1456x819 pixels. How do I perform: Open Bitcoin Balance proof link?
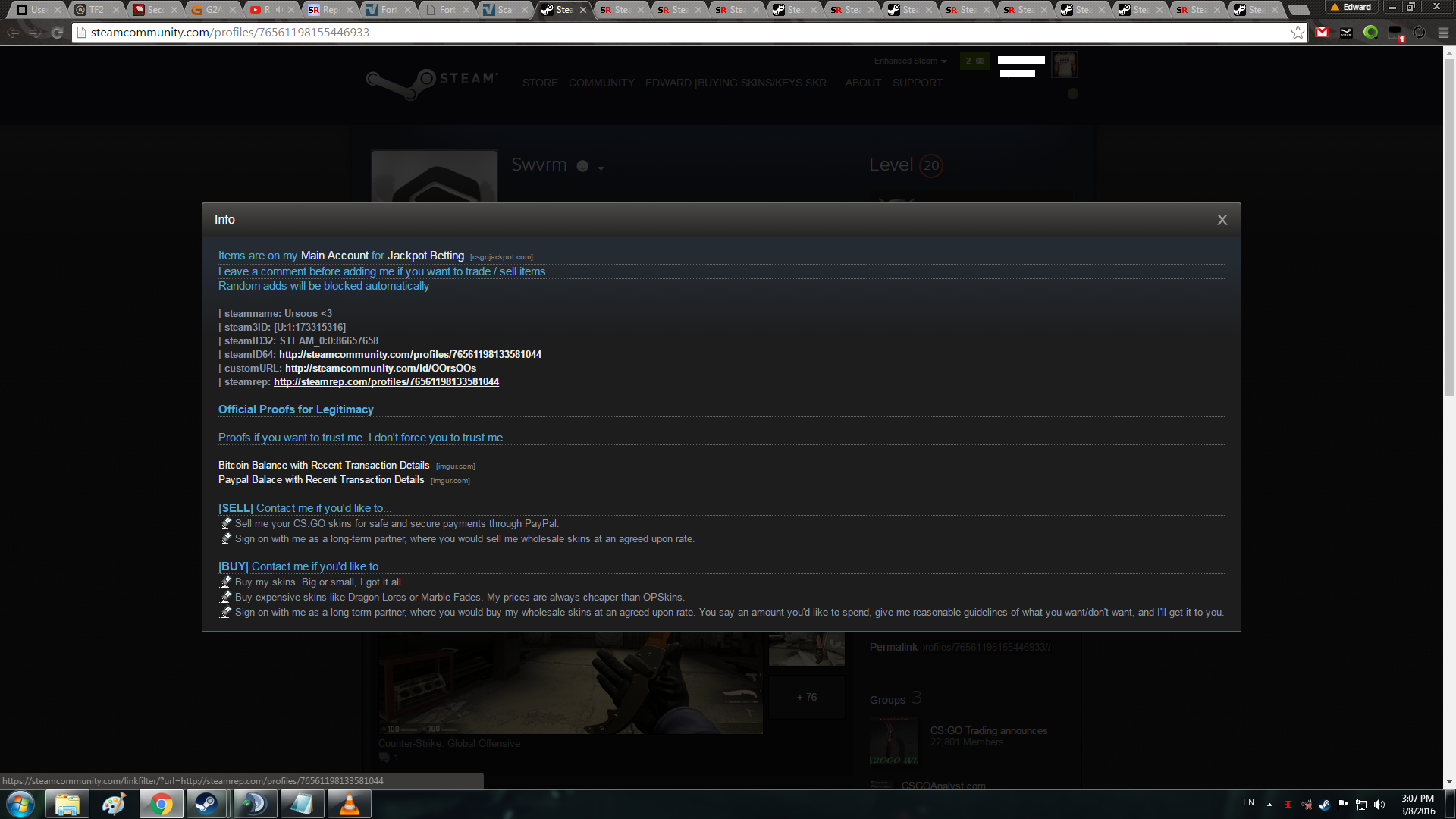pos(324,466)
